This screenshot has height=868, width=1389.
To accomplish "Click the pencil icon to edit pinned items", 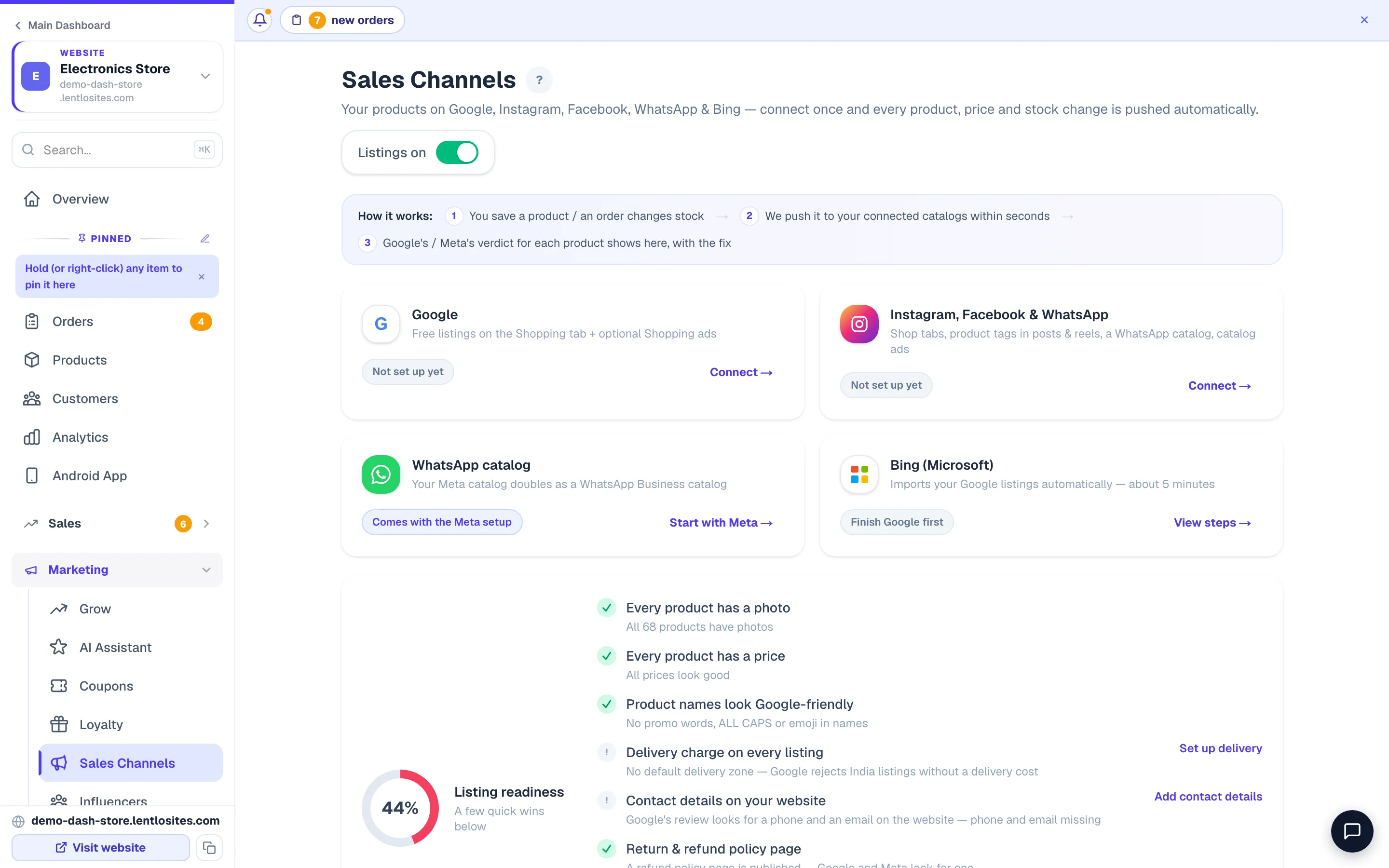I will pyautogui.click(x=205, y=238).
